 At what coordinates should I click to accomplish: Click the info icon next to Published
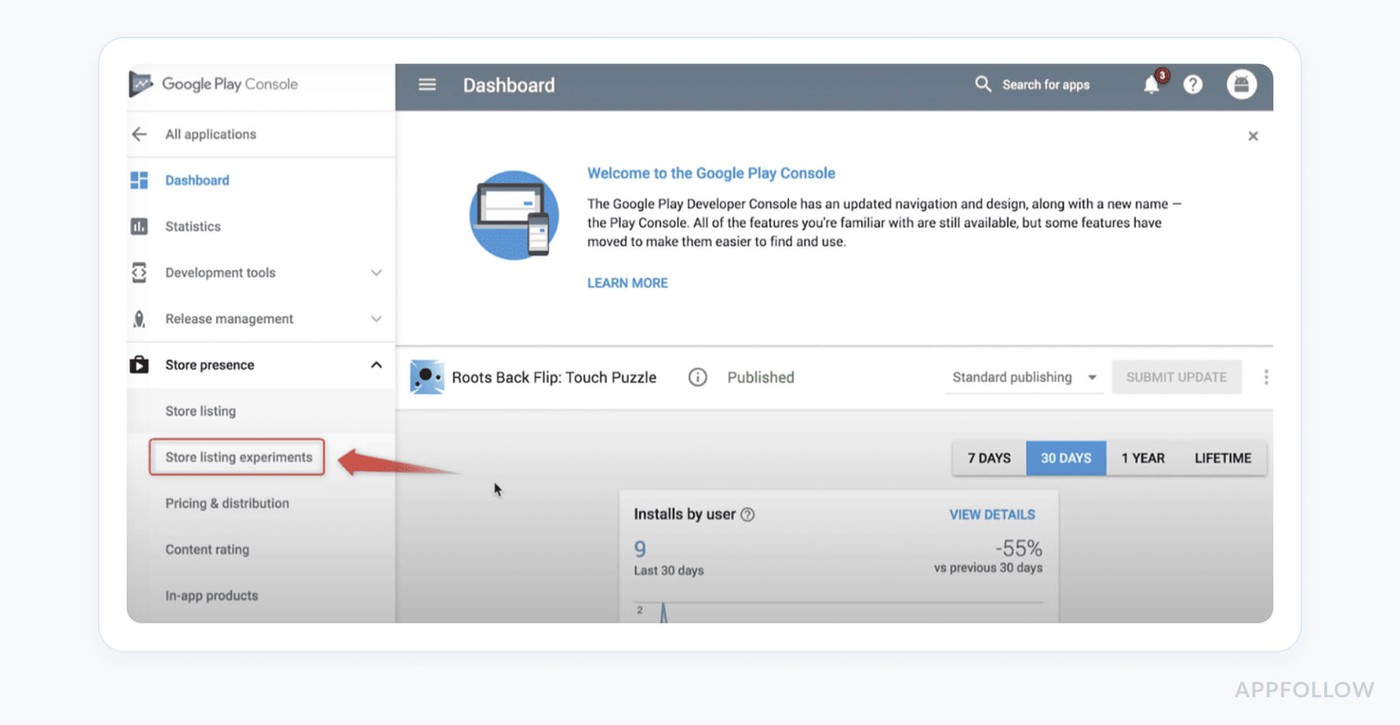698,377
